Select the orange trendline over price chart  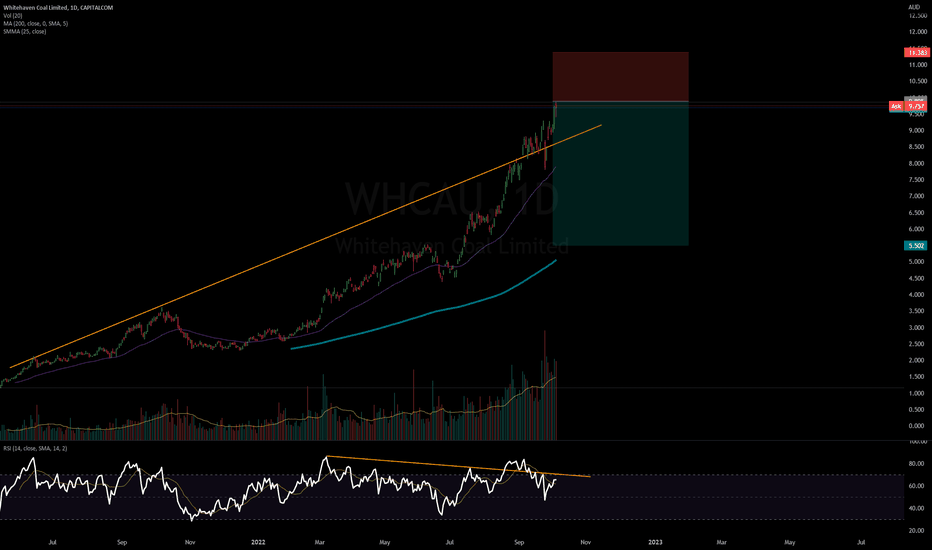306,246
